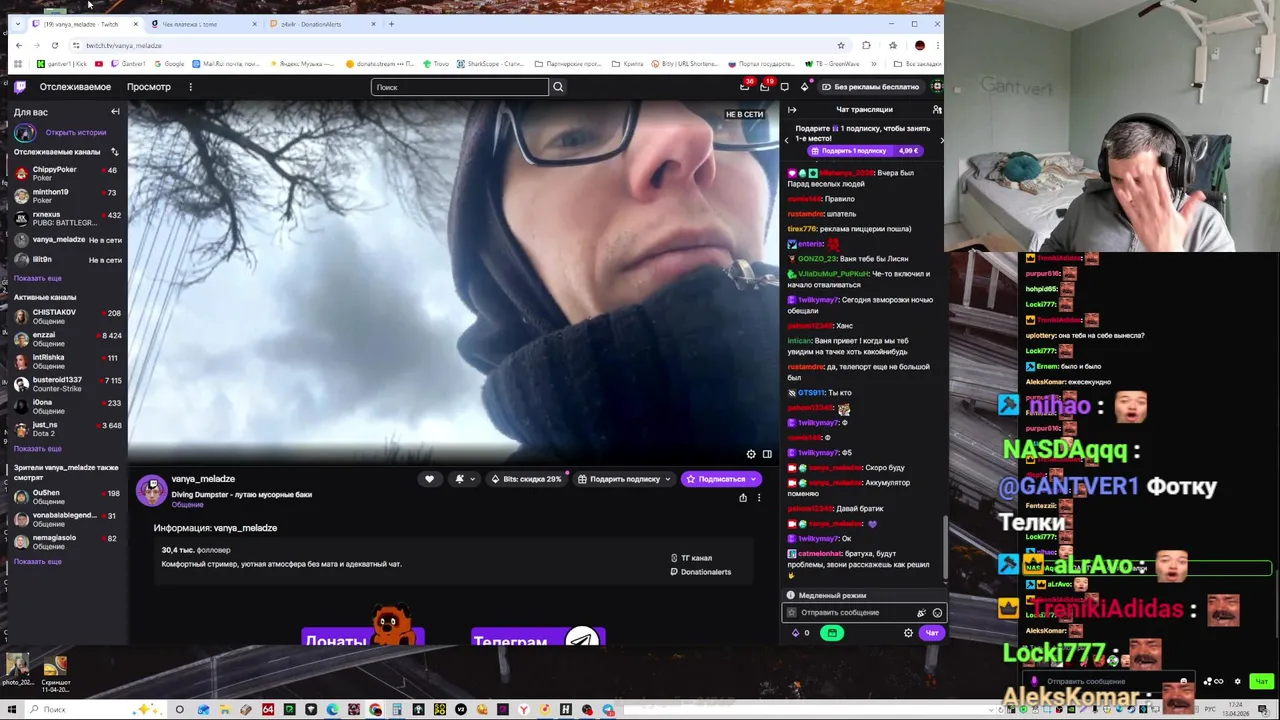Toggle the follow heart button for vanya_meladze
Viewport: 1280px width, 720px height.
tap(429, 479)
